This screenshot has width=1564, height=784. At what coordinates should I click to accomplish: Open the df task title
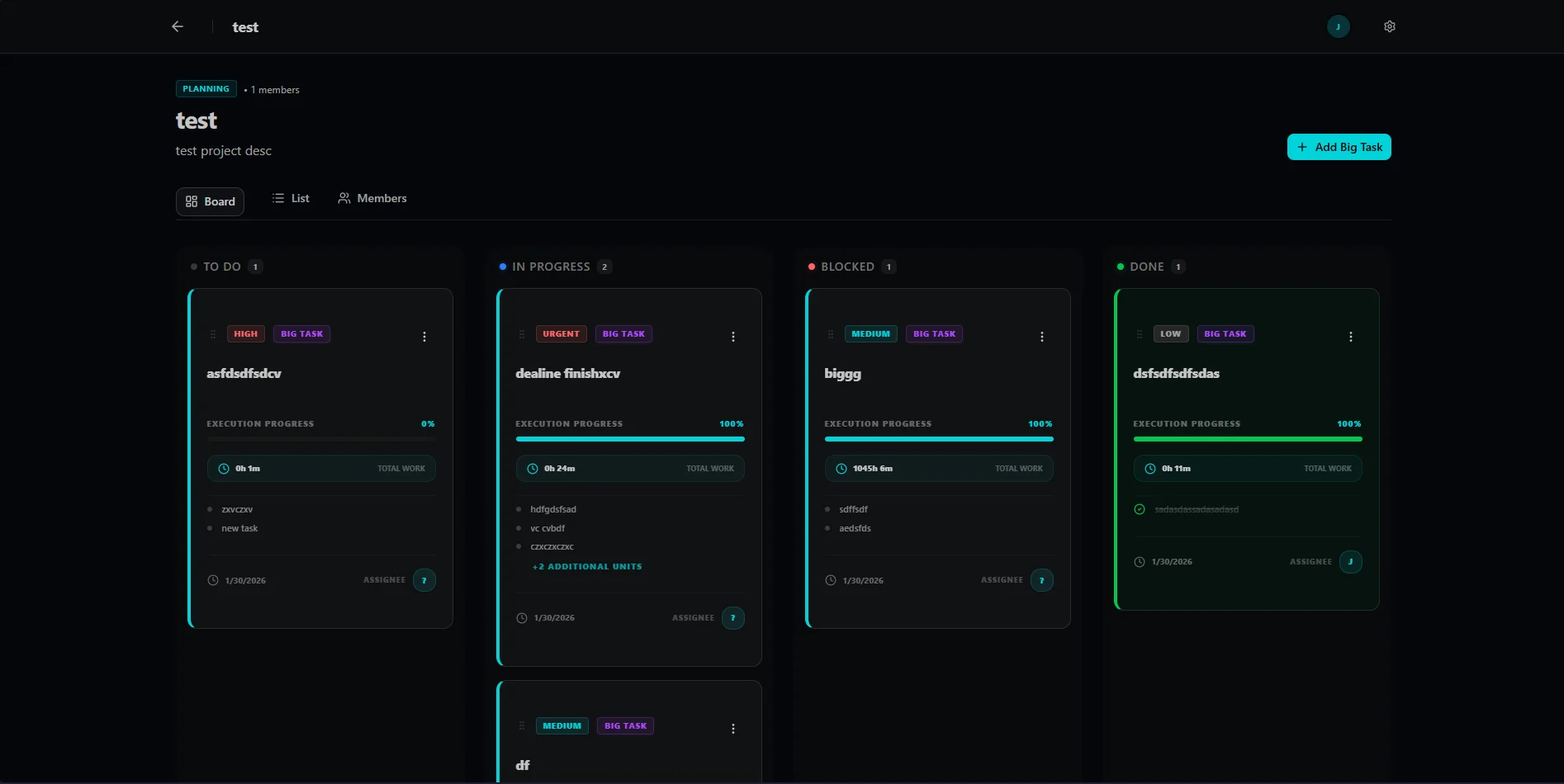point(523,766)
